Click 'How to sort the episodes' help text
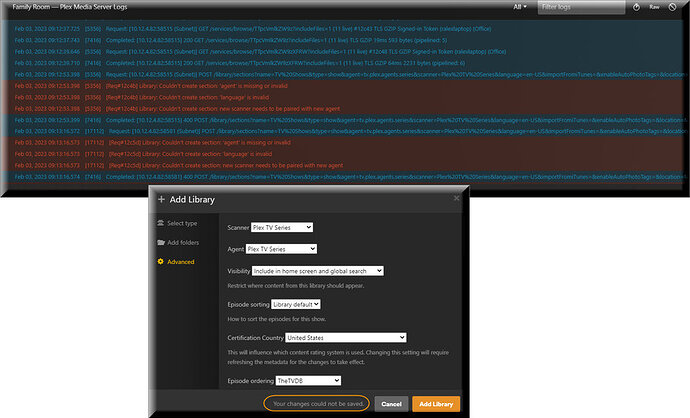 277,319
